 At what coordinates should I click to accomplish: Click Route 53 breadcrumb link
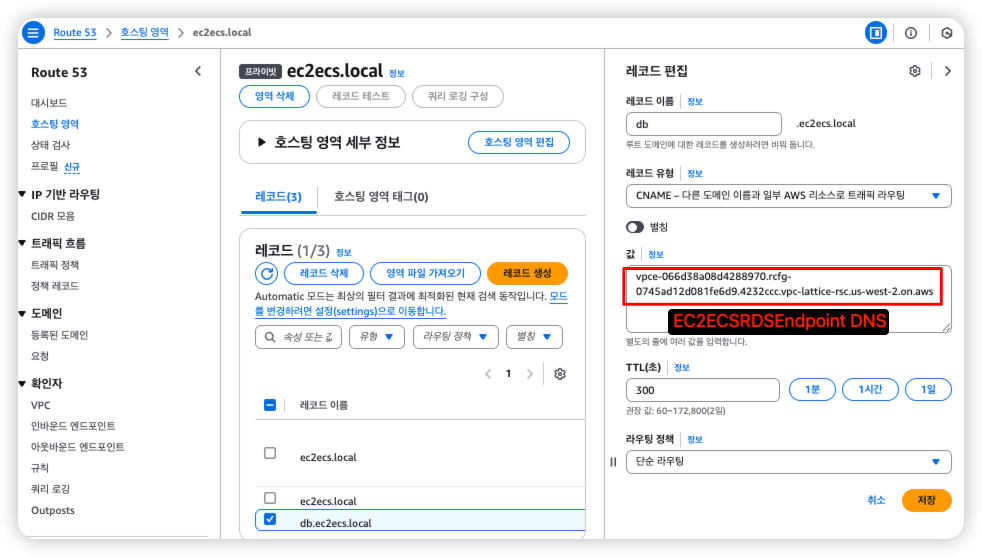pyautogui.click(x=75, y=33)
